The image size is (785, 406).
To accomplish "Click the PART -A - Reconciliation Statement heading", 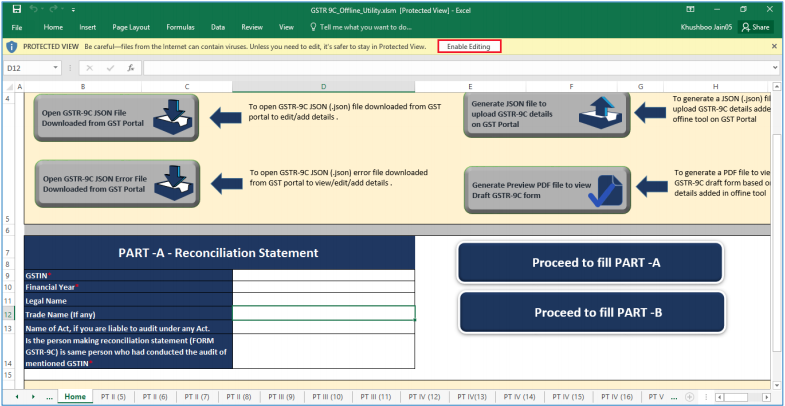I will point(218,253).
